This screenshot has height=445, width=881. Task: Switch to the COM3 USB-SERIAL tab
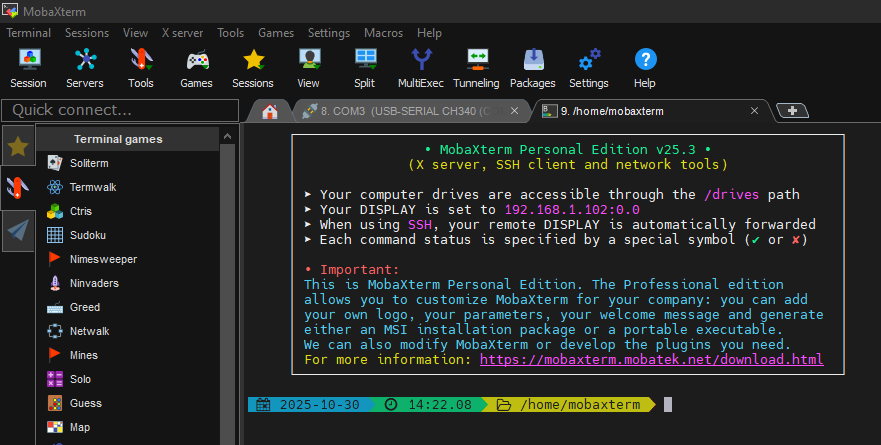coord(410,111)
